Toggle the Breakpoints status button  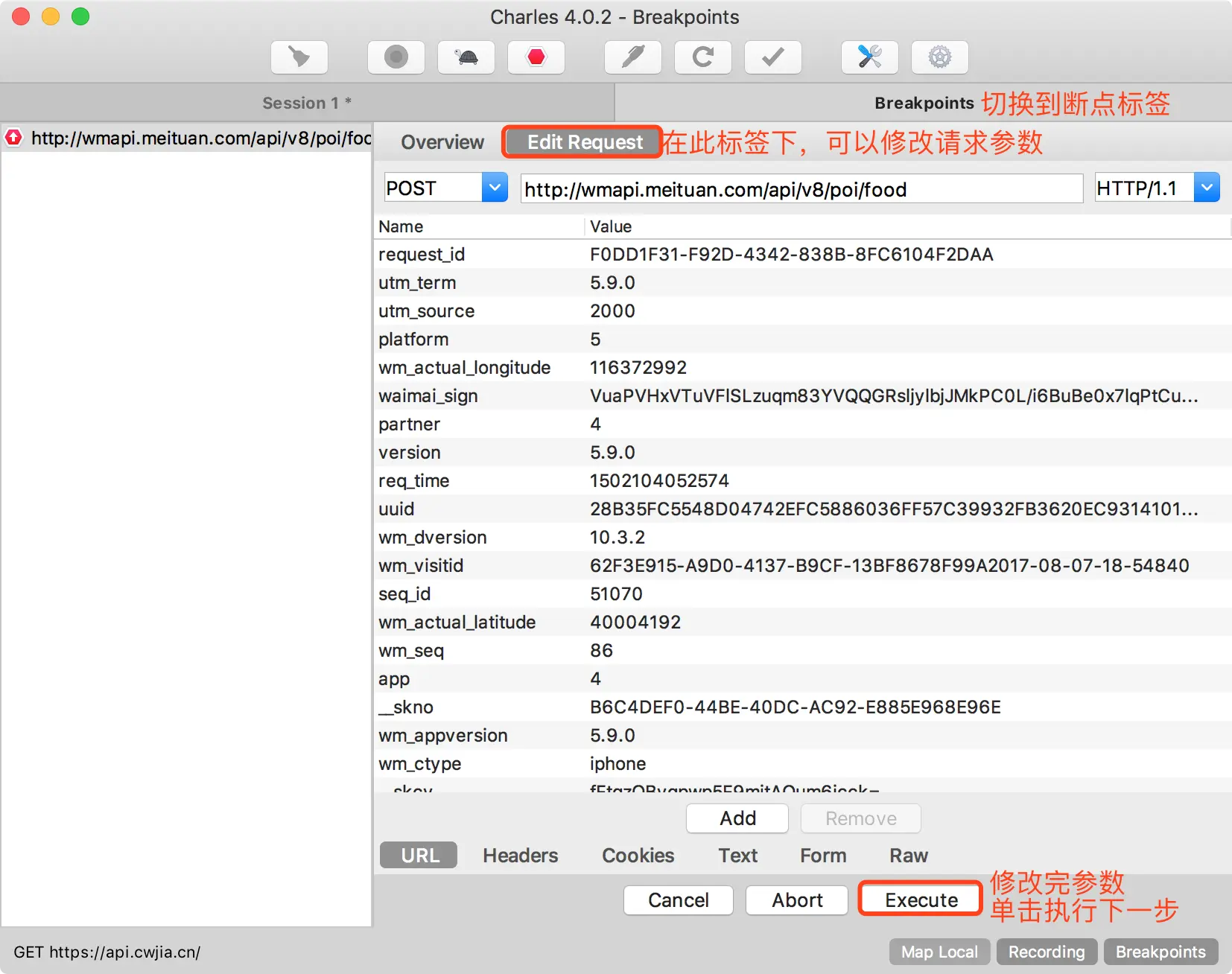pyautogui.click(x=1160, y=952)
